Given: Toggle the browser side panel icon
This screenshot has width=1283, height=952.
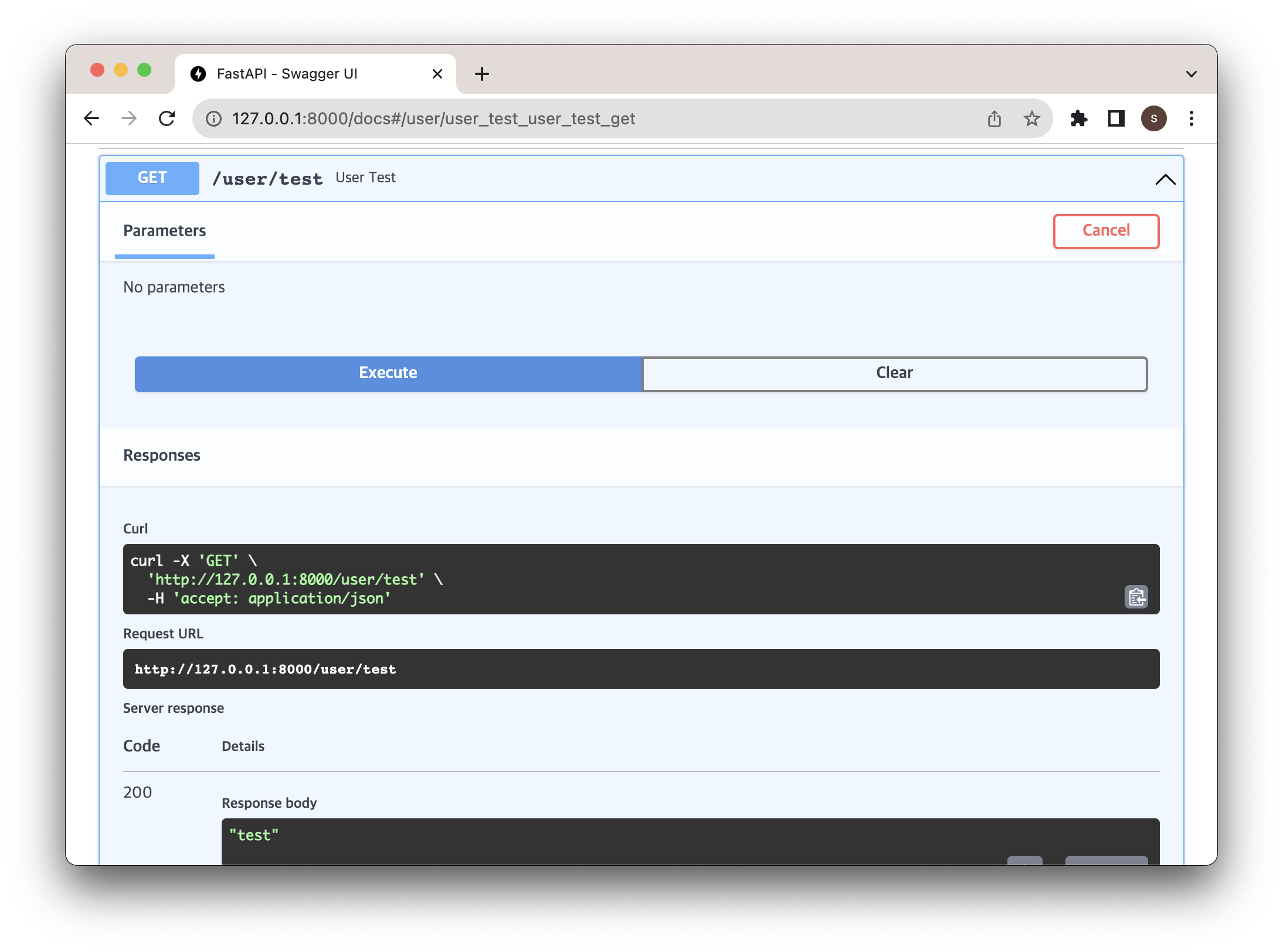Looking at the screenshot, I should [x=1116, y=119].
